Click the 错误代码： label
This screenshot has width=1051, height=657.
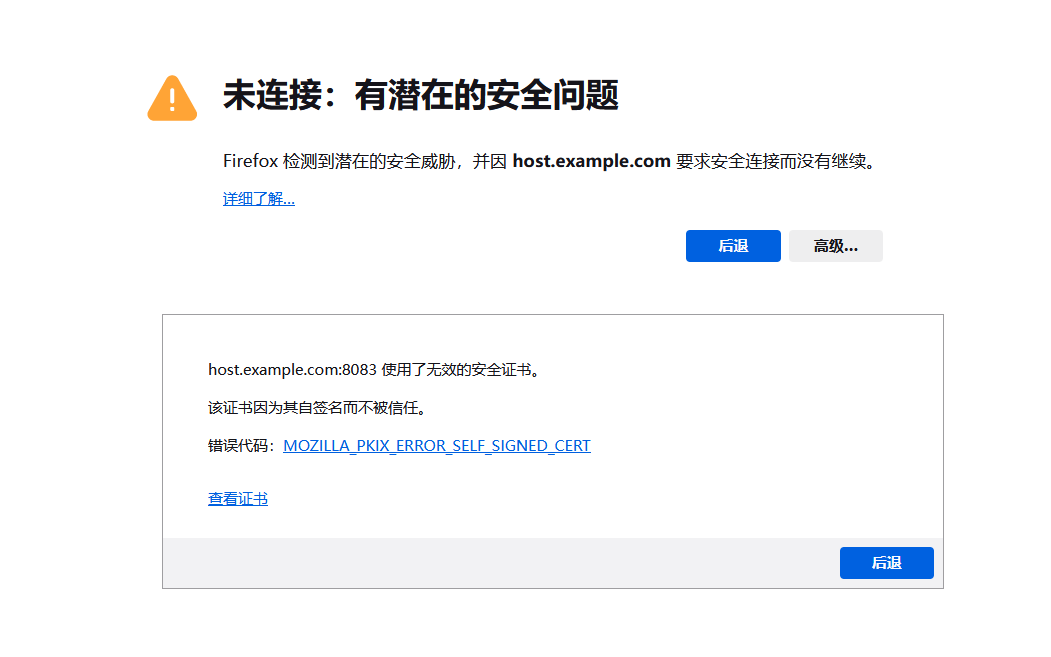(243, 446)
